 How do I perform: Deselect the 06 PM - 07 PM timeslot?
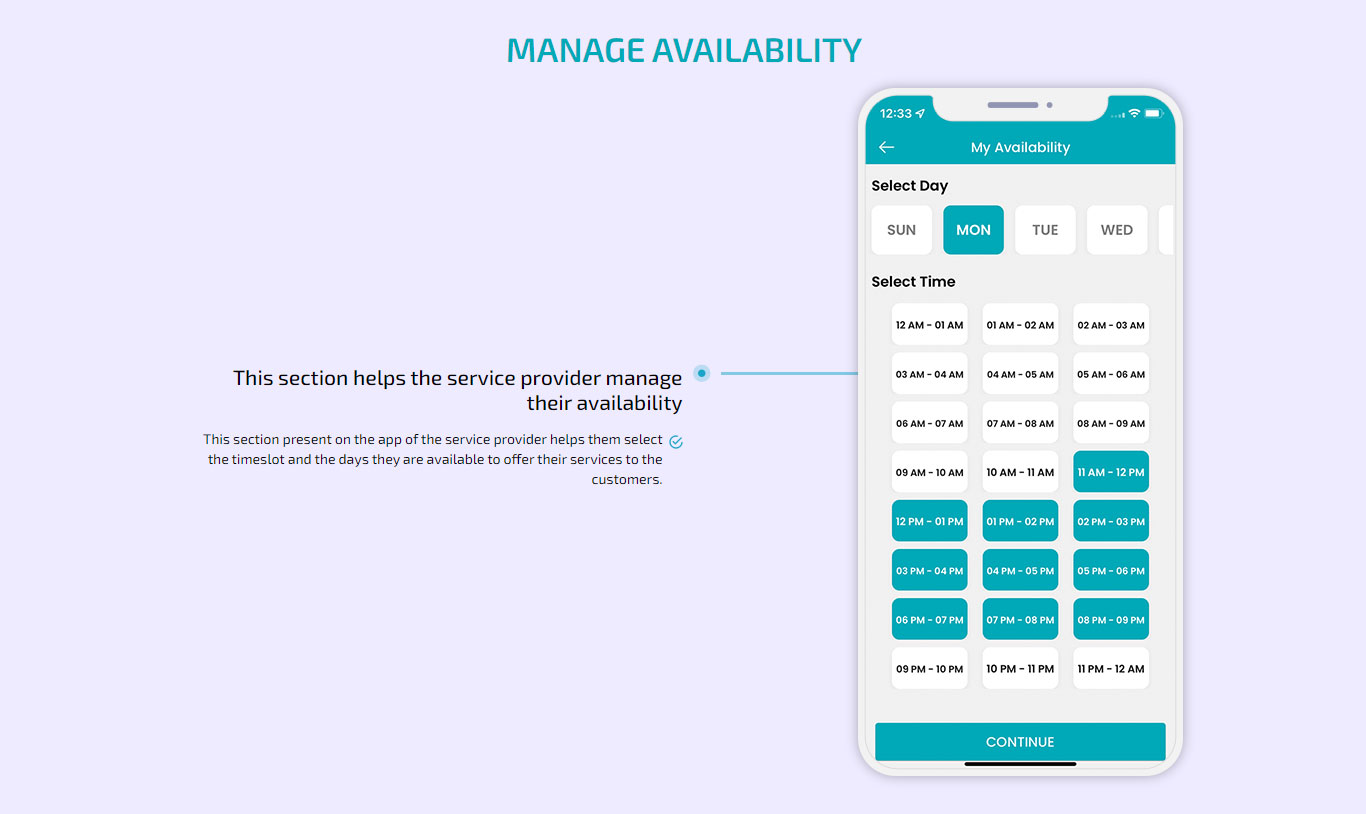[930, 619]
